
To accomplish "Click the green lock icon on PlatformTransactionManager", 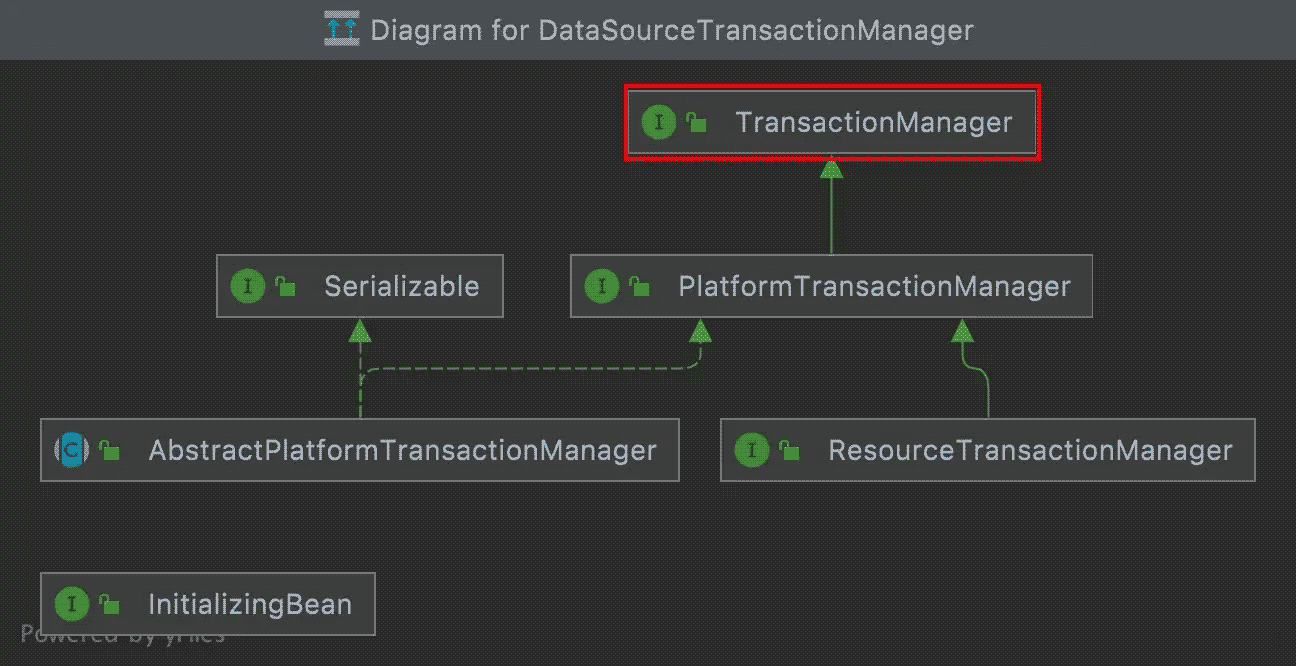I will tap(639, 288).
